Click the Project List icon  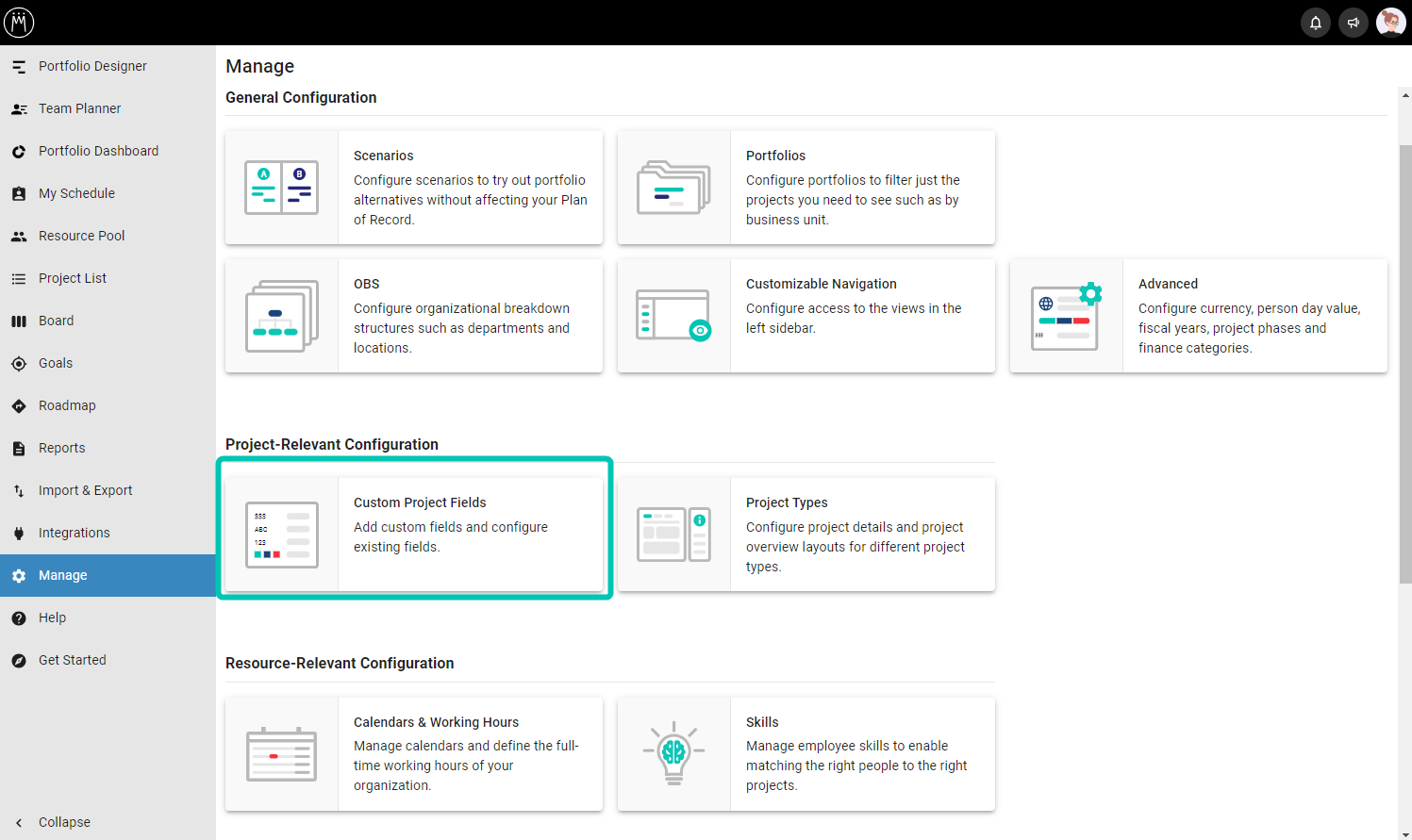[19, 279]
